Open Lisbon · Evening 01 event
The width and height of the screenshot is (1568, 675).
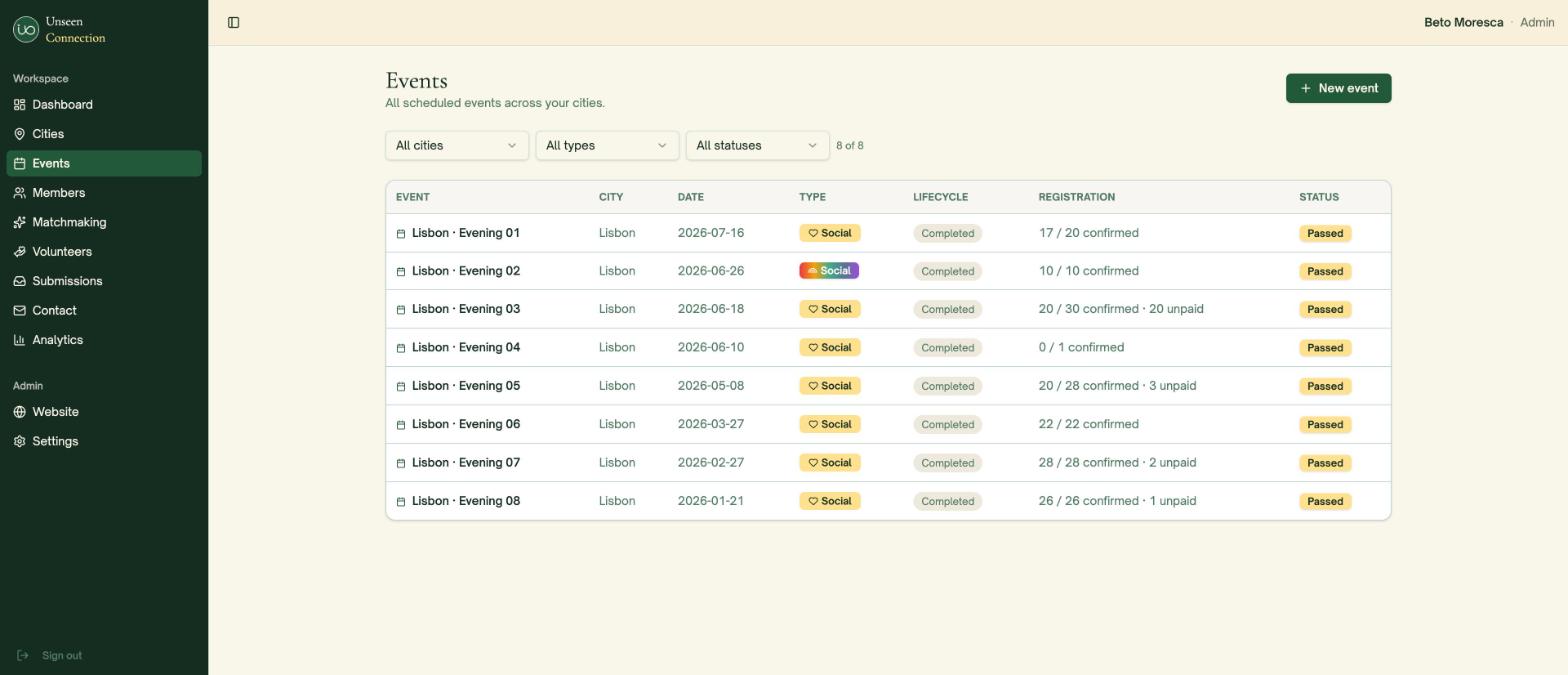click(x=466, y=233)
